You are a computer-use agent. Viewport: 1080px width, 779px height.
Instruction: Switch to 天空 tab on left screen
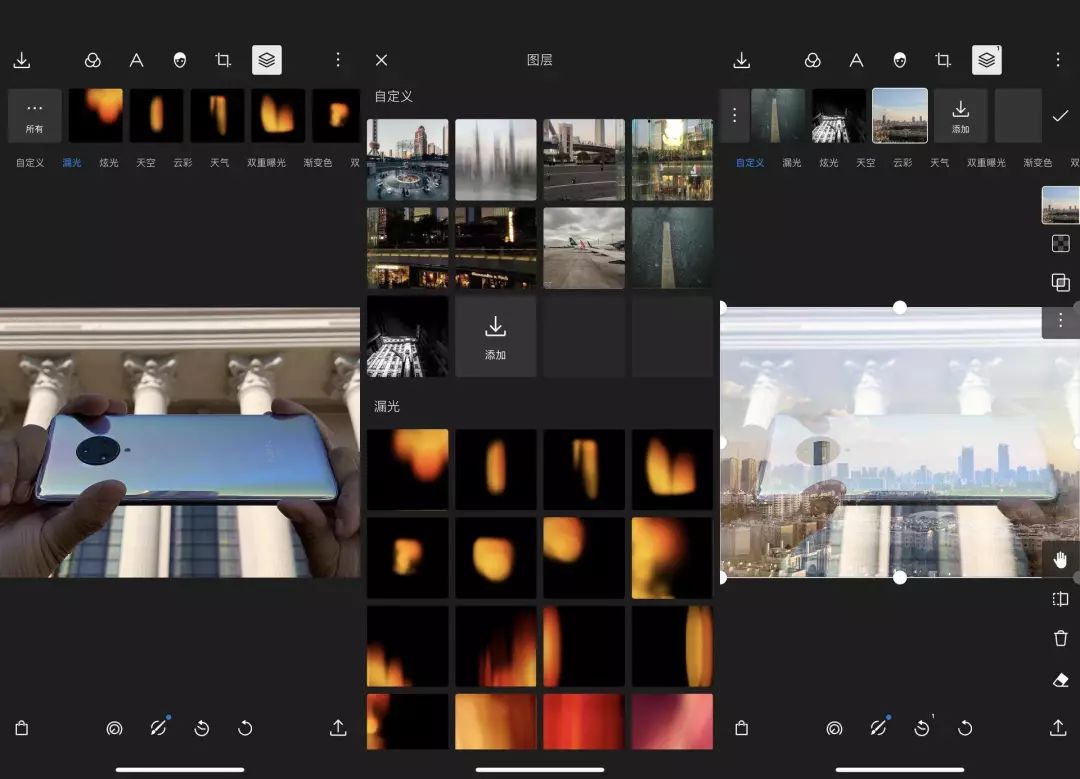tap(146, 162)
